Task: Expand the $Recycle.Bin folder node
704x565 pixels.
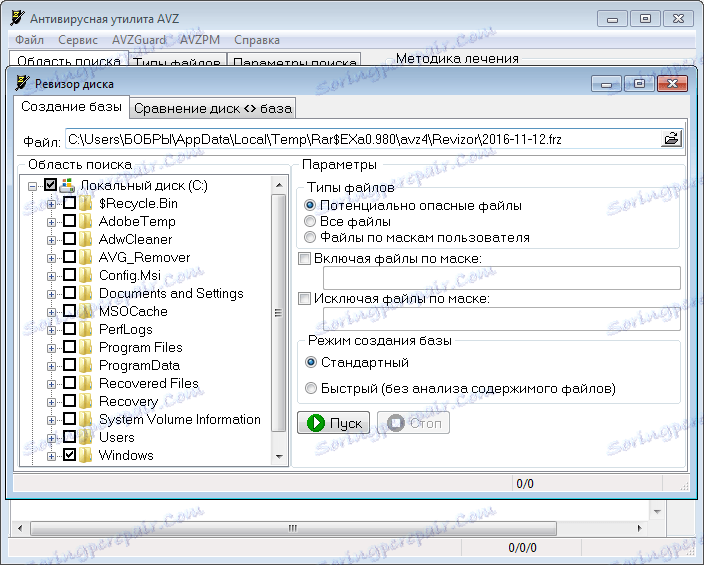Action: tap(51, 204)
